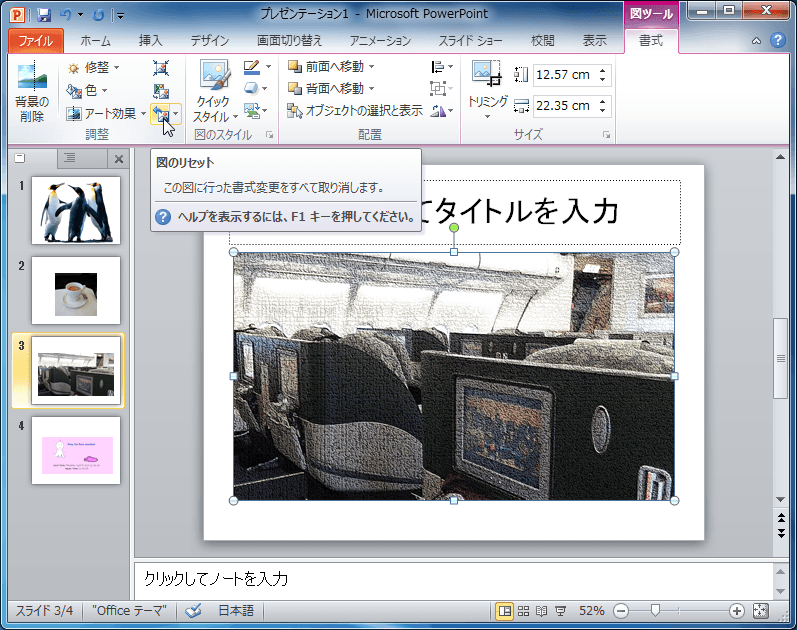Click the zoom in plus button
797x630 pixels.
coord(737,611)
